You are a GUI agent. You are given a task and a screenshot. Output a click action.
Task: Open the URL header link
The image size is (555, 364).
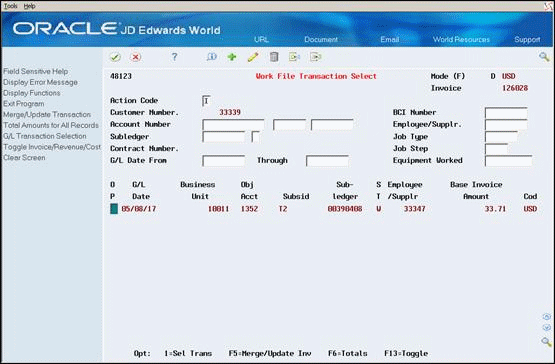[261, 40]
